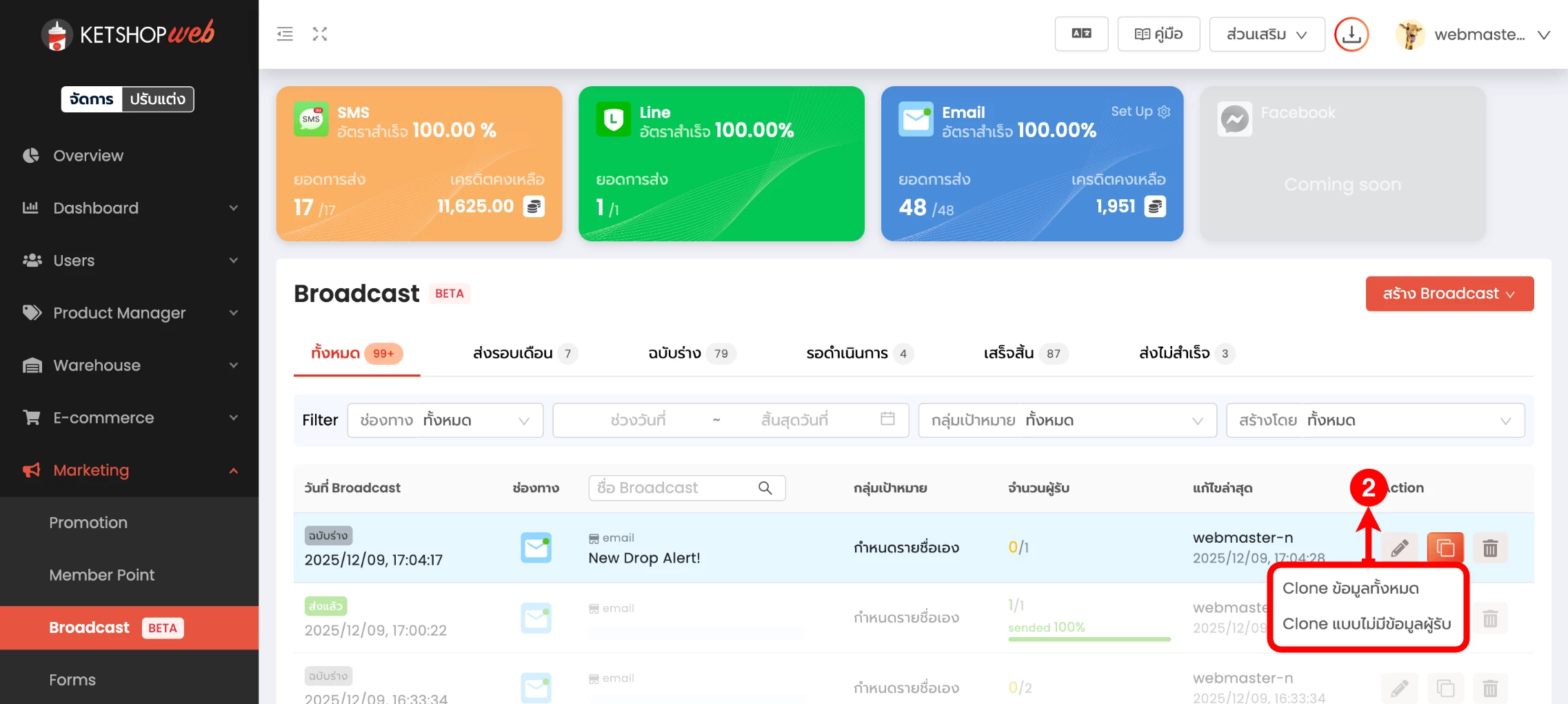Delete the New Drop Alert! broadcast via trash icon
1568x704 pixels.
click(x=1490, y=548)
